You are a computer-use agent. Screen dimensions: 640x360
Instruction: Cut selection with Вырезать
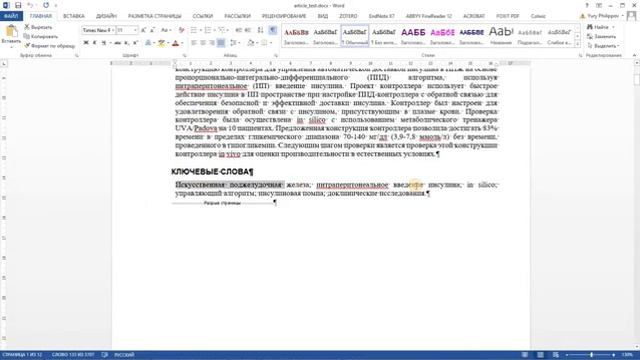click(x=38, y=27)
